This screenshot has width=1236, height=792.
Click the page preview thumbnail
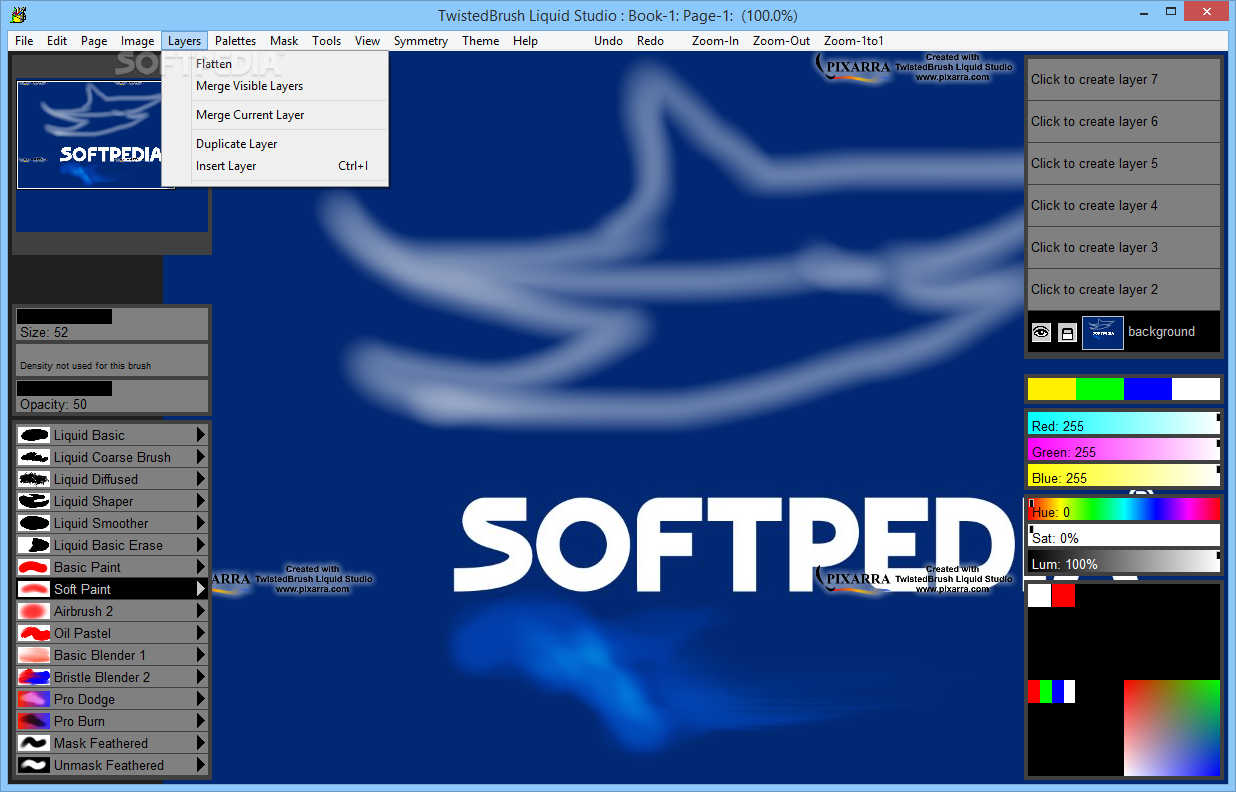tap(89, 135)
